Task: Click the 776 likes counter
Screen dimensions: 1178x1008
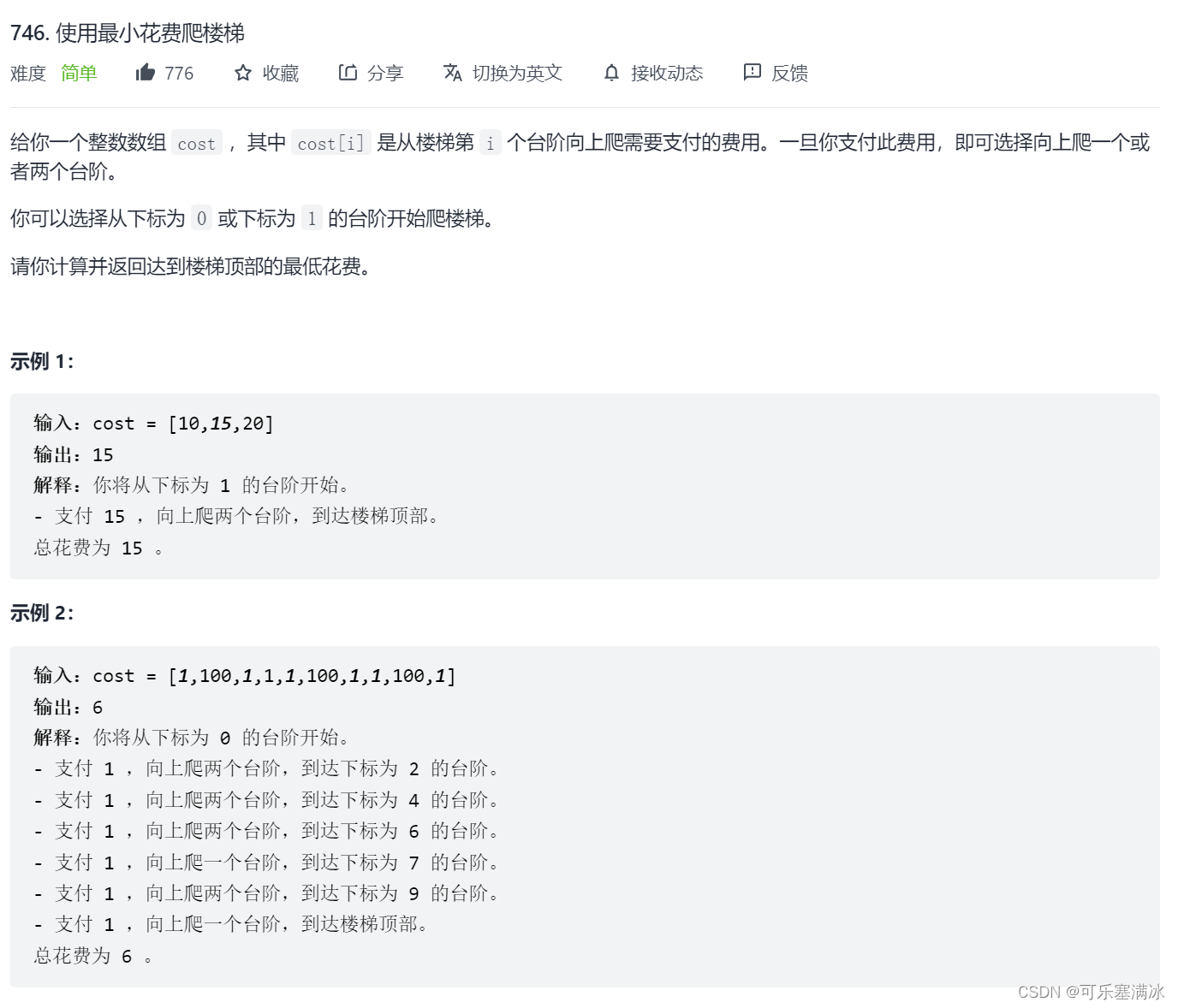Action: click(178, 72)
